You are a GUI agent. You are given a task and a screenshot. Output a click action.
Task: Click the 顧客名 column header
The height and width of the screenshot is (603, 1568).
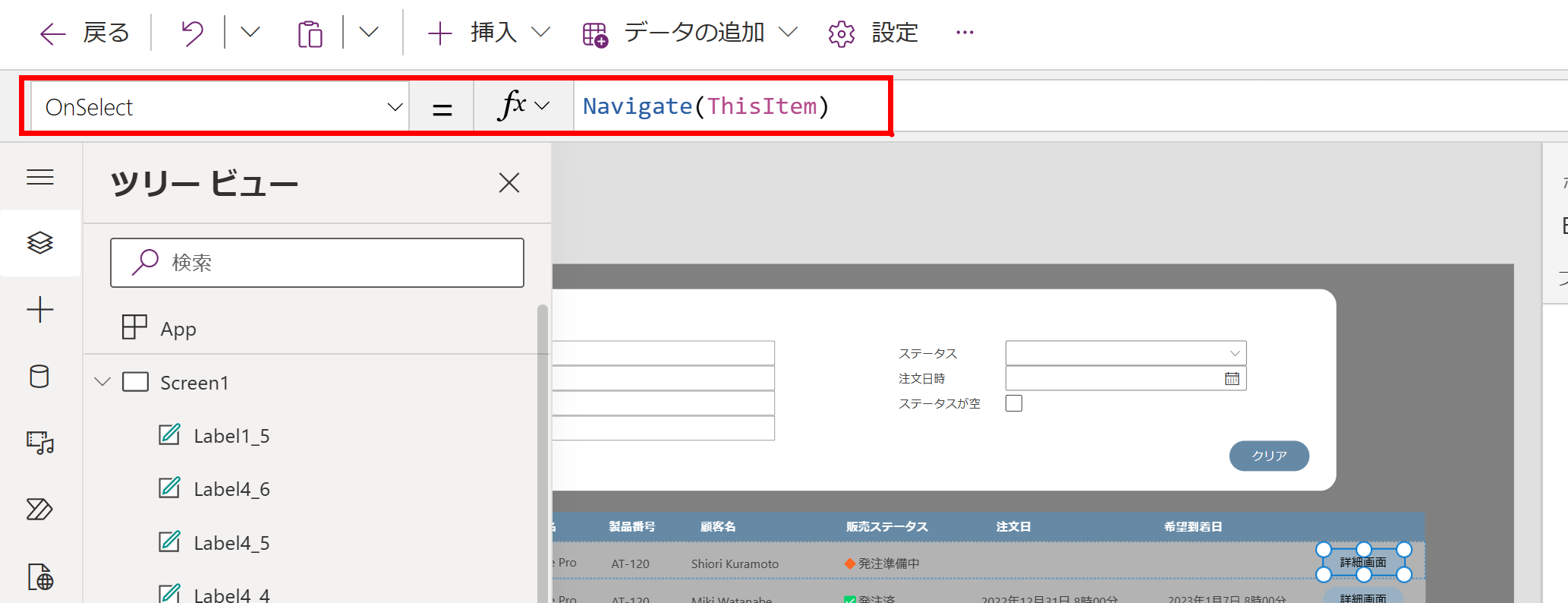coord(717,526)
